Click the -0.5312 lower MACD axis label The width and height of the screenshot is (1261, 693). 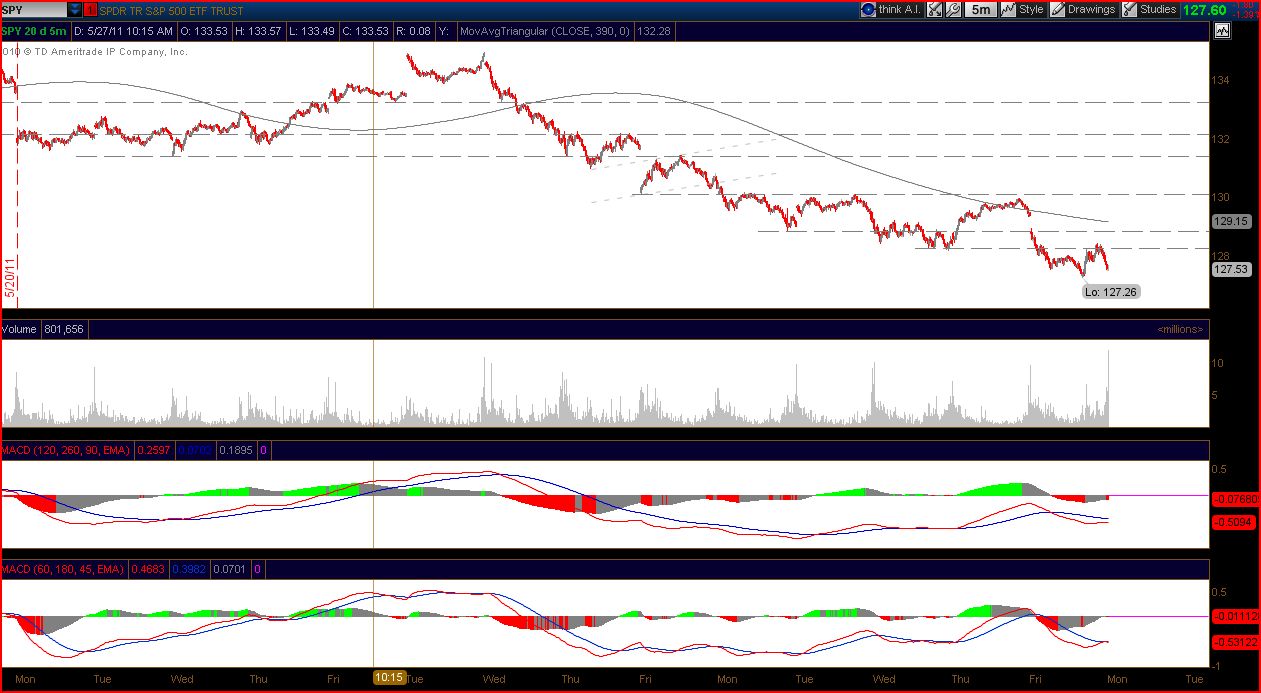1234,641
